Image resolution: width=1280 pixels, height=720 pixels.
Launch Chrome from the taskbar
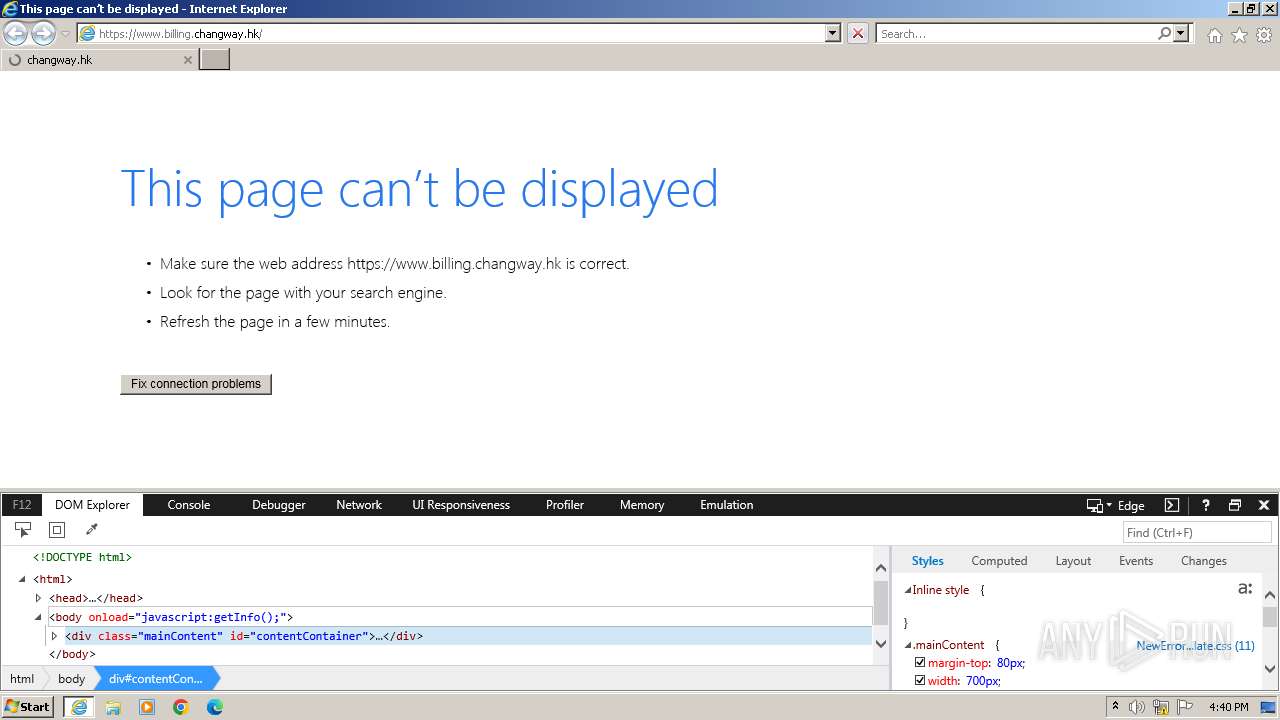(181, 707)
